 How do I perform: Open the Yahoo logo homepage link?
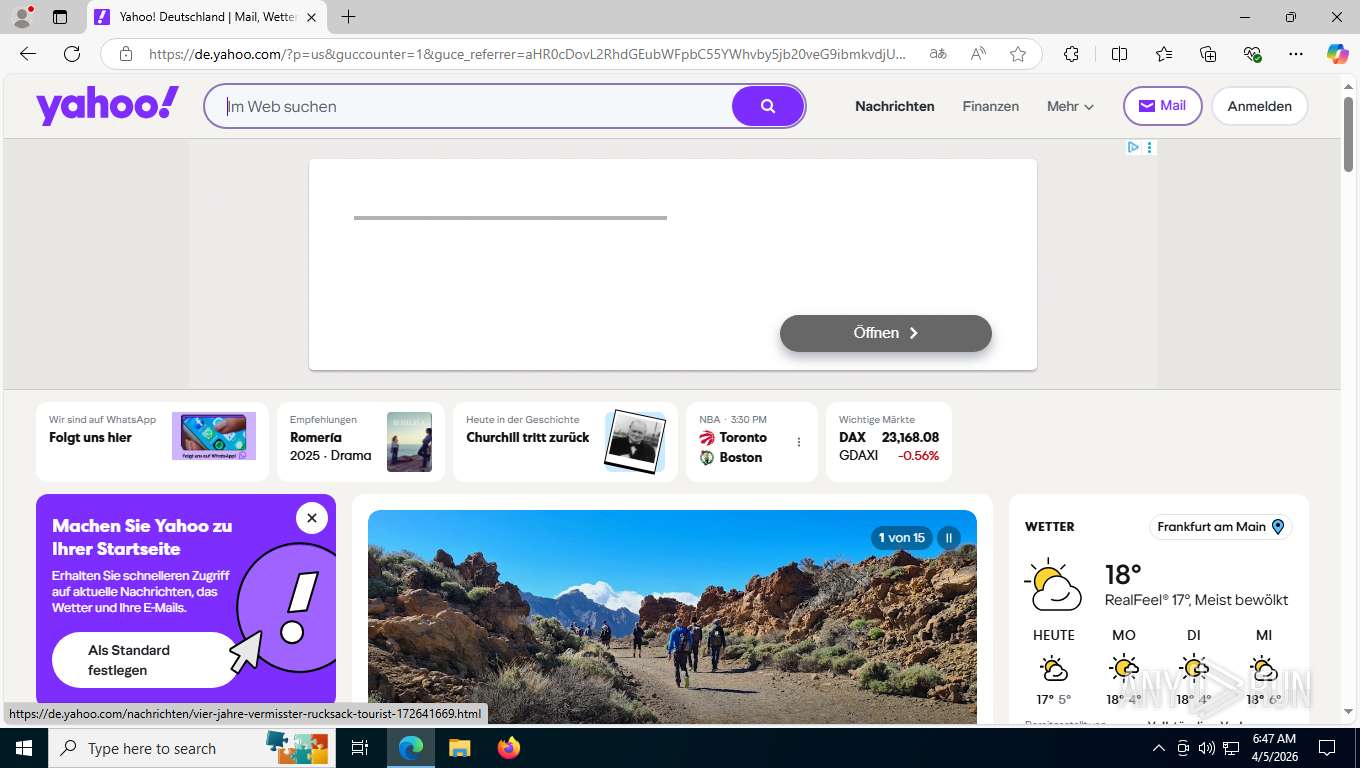pyautogui.click(x=108, y=106)
